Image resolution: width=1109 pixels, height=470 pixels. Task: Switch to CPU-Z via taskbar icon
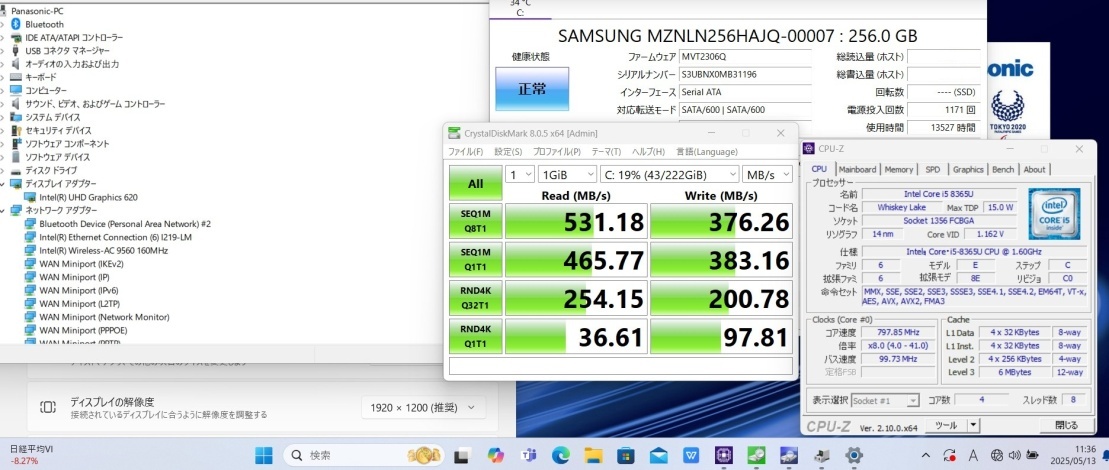tap(724, 455)
